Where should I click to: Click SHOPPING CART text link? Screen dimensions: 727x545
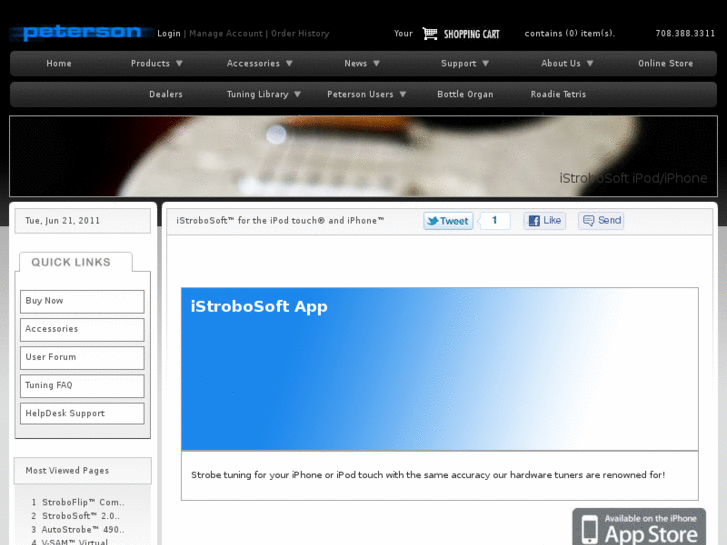[x=472, y=34]
